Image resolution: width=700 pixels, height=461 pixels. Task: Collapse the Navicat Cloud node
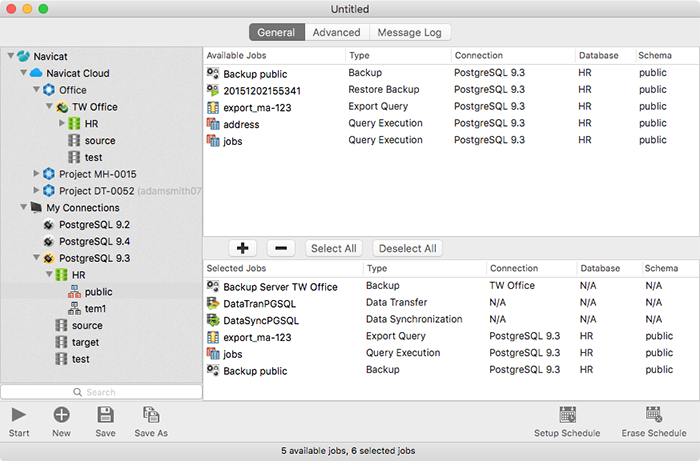[24, 72]
